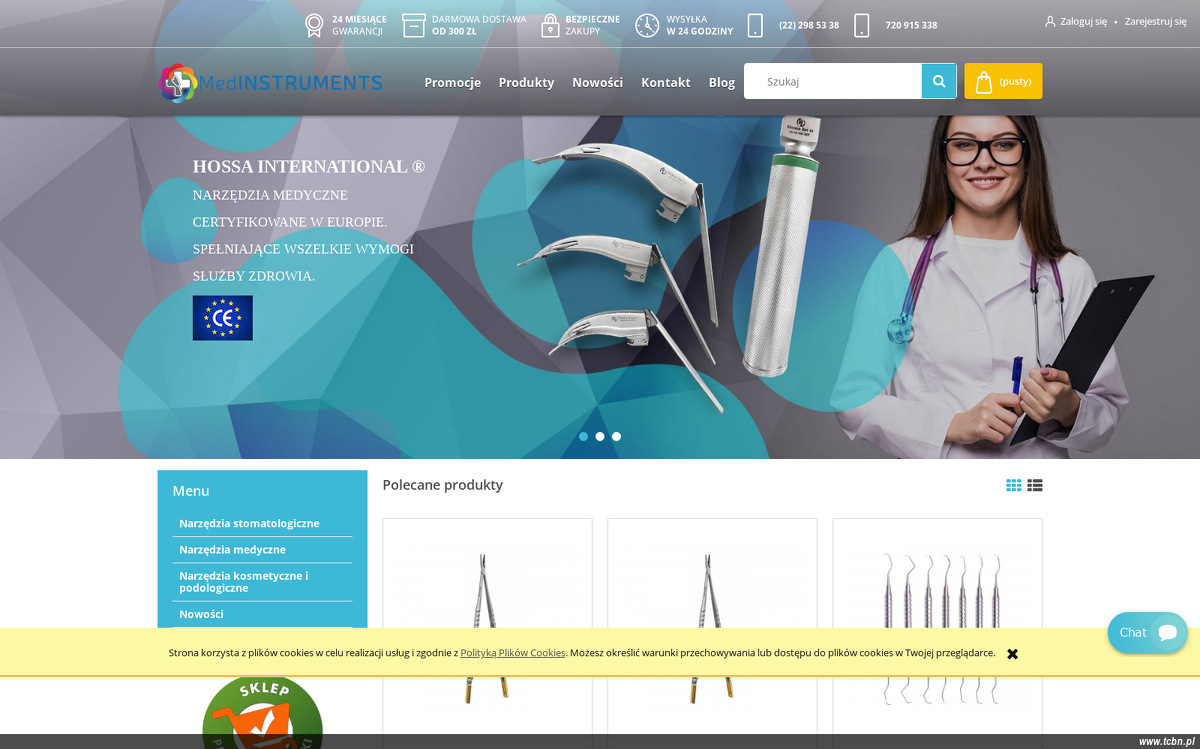This screenshot has height=749, width=1200.
Task: Open the Promocje menu item
Action: (453, 82)
